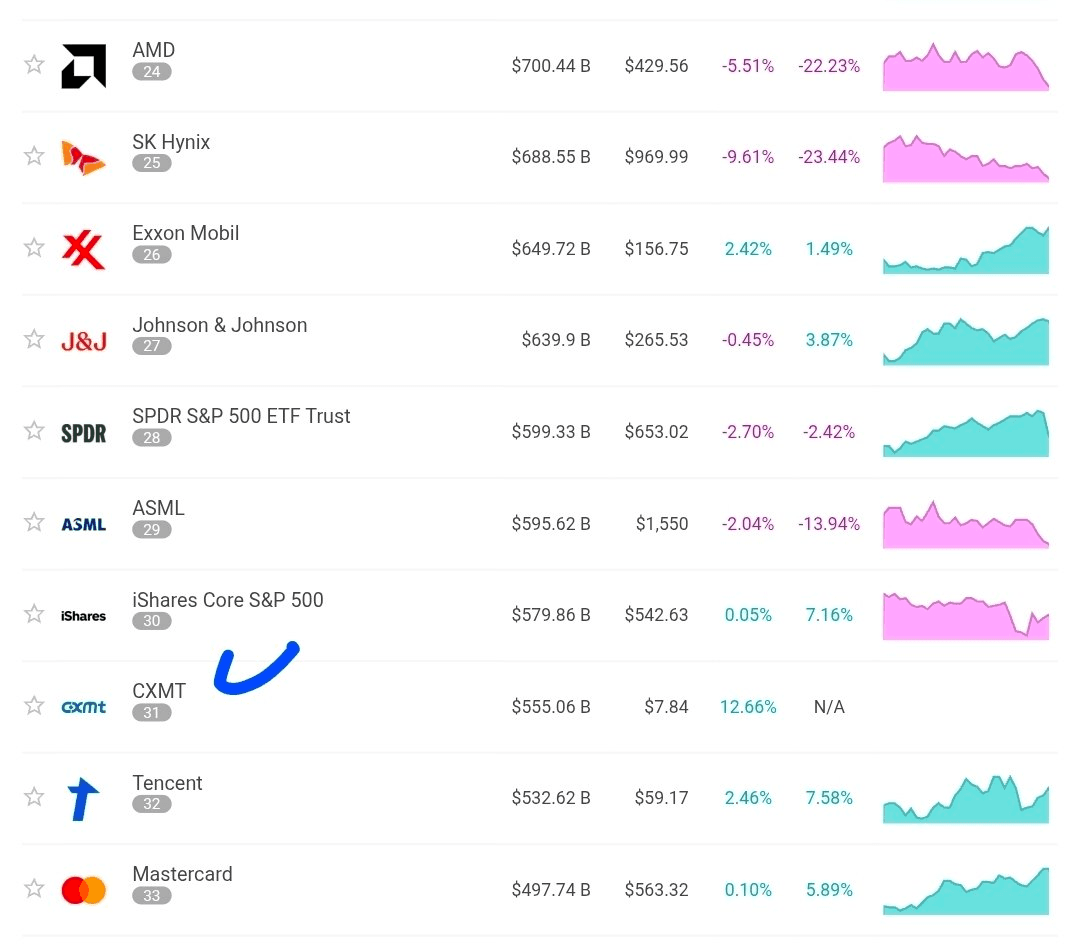Open the Tencent company name link
The image size is (1079, 944).
coord(167,782)
